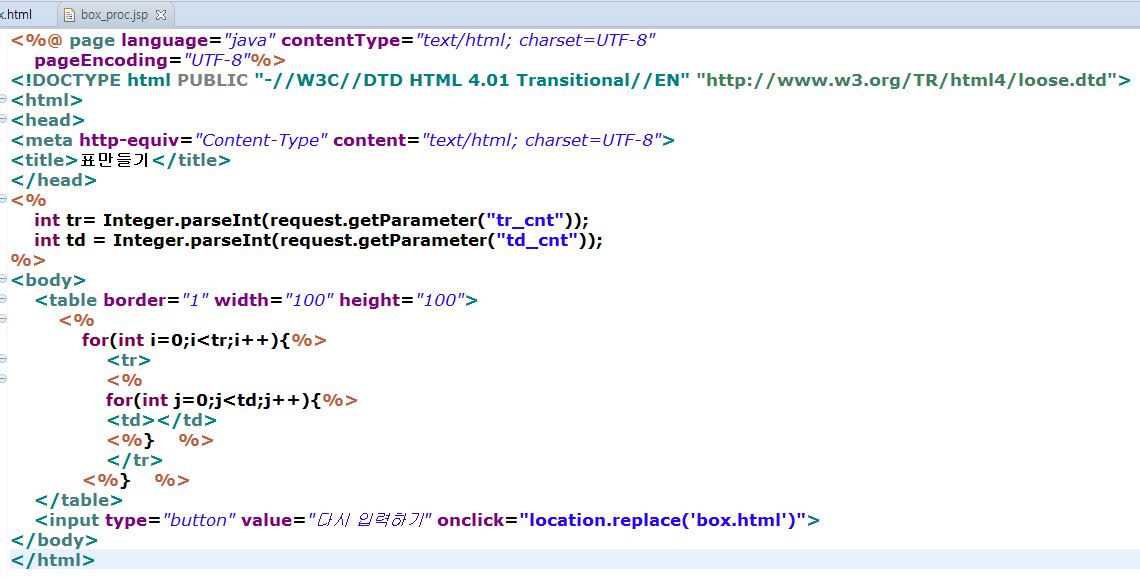Click the loose.dtd URL in the DOCTYPE

tap(907, 80)
